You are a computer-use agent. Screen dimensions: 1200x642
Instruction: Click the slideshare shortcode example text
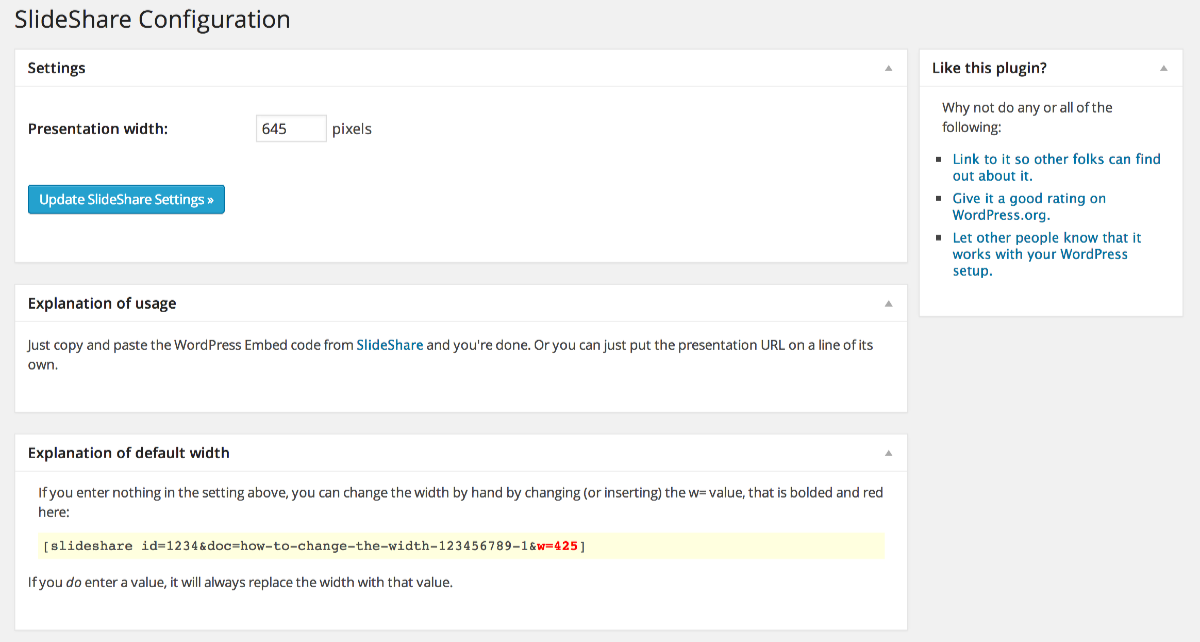(x=314, y=546)
